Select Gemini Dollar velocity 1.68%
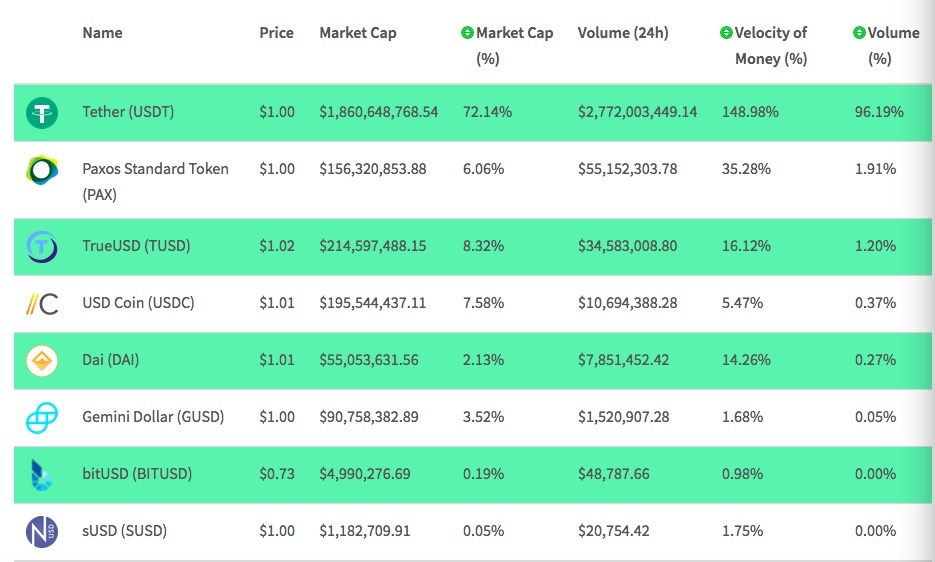This screenshot has width=935, height=562. coord(742,417)
